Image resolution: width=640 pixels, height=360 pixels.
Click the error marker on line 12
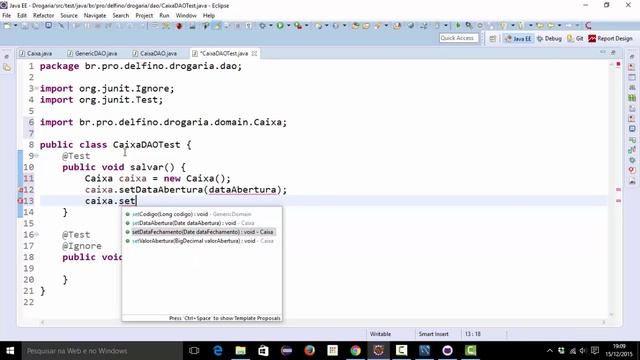pyautogui.click(x=20, y=189)
